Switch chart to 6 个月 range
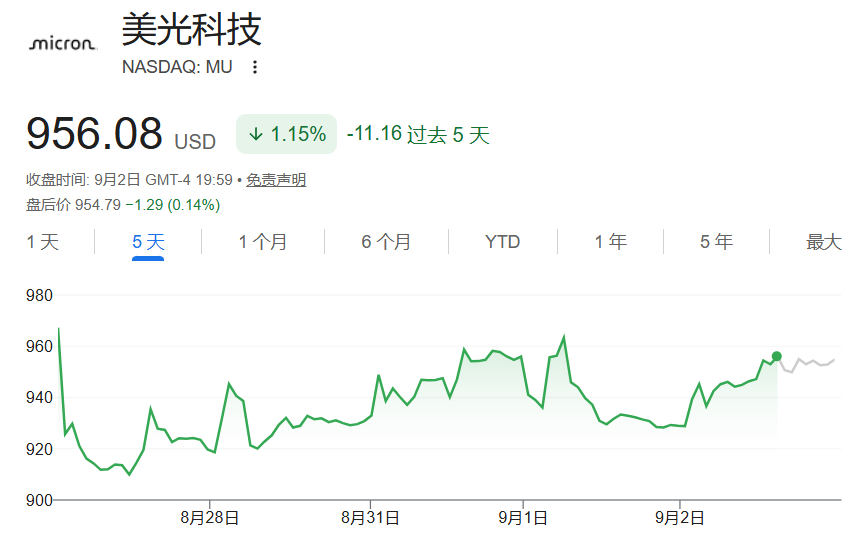This screenshot has height=547, width=856. [x=386, y=242]
